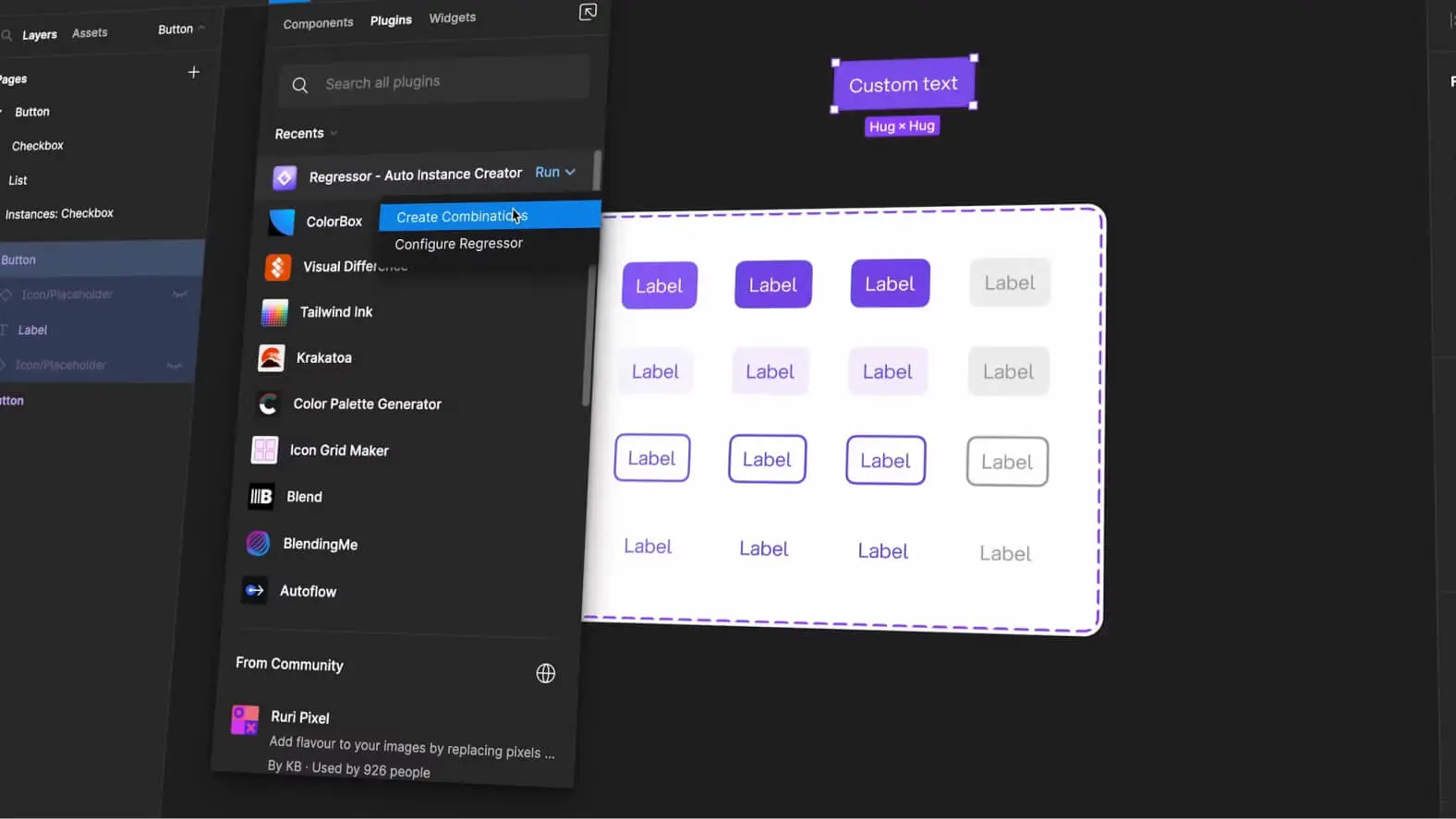This screenshot has width=1456, height=819.
Task: Click the Icon Grid Maker icon
Action: click(264, 451)
